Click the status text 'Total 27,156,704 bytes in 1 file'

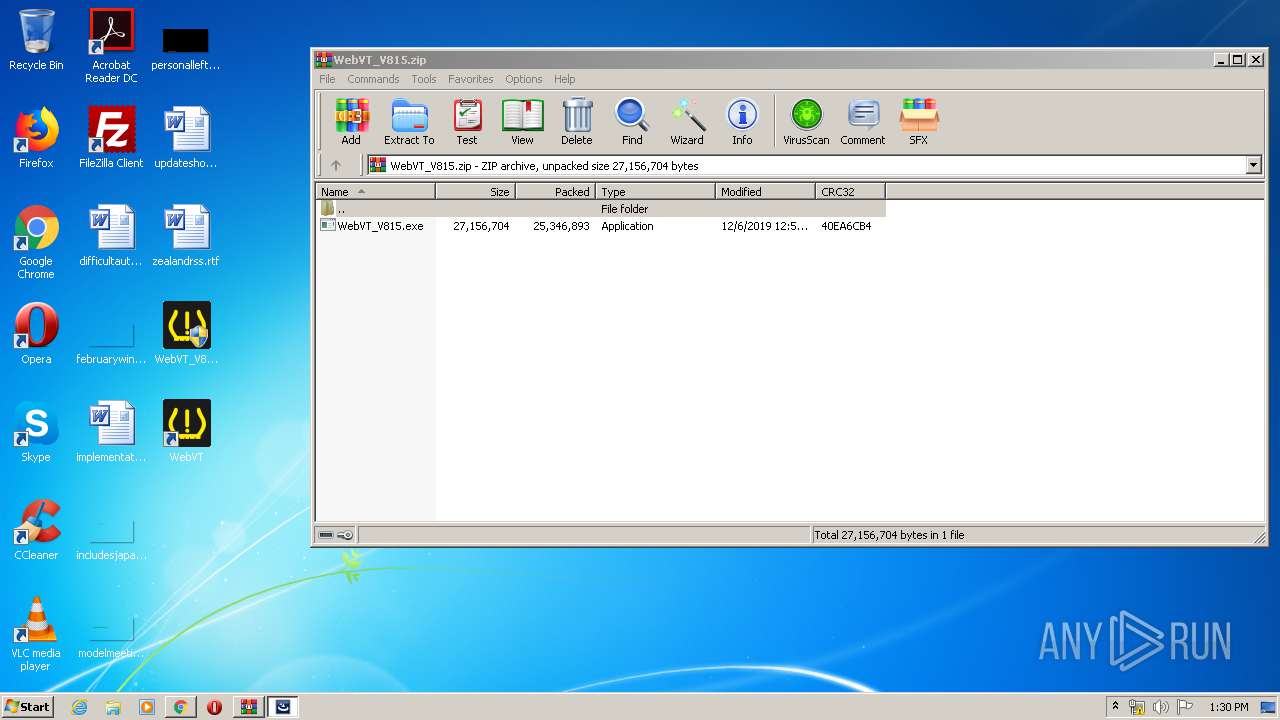889,535
